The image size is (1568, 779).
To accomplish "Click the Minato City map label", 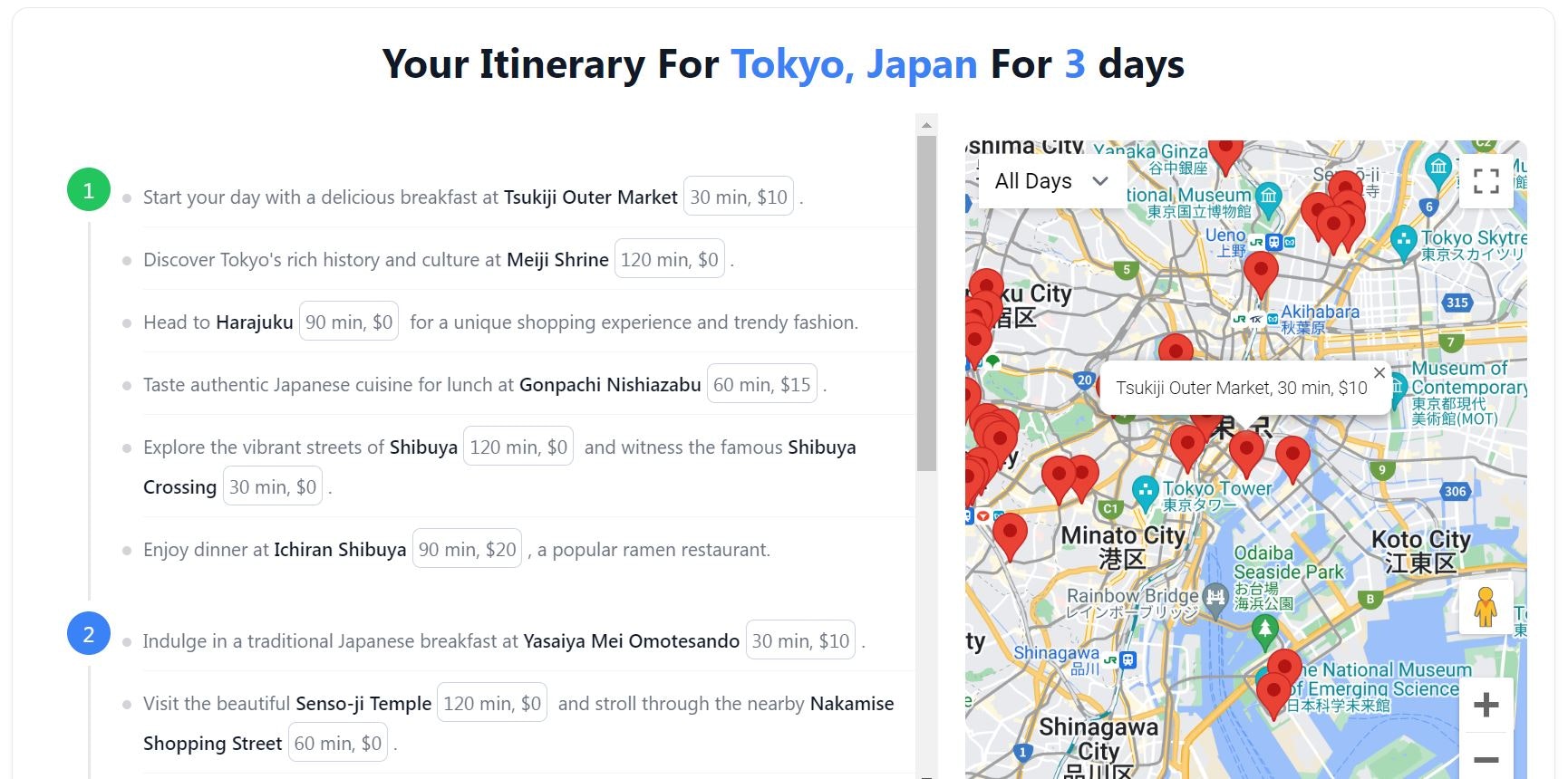I will (x=1123, y=547).
